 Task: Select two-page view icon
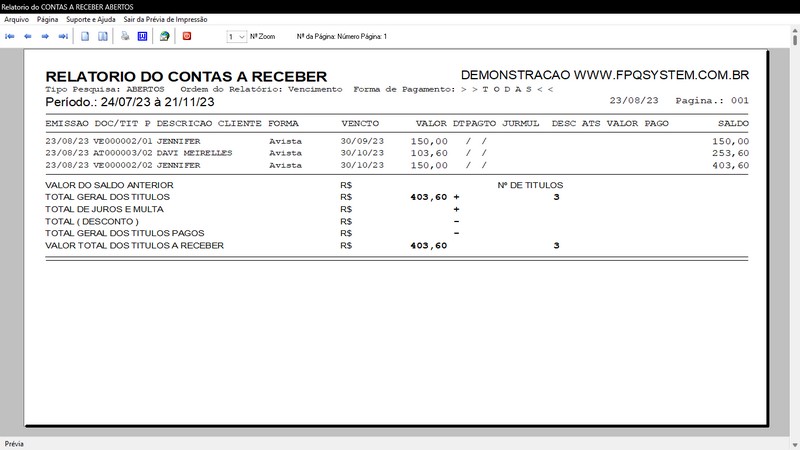(x=103, y=36)
